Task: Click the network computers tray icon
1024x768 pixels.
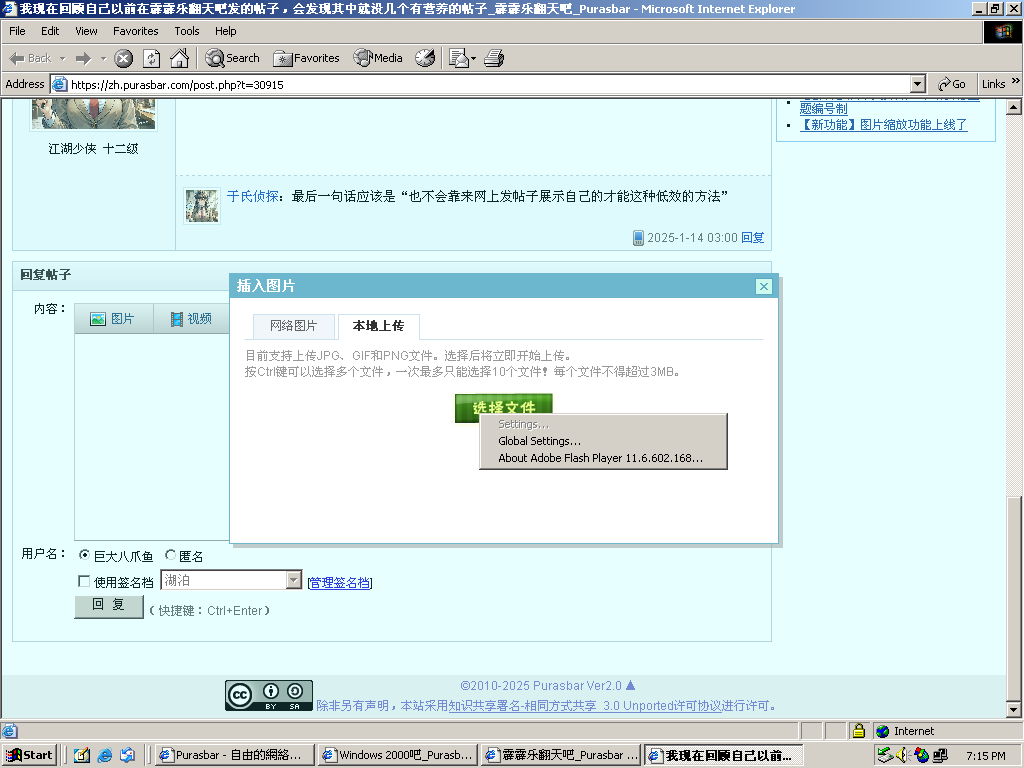Action: click(940, 755)
